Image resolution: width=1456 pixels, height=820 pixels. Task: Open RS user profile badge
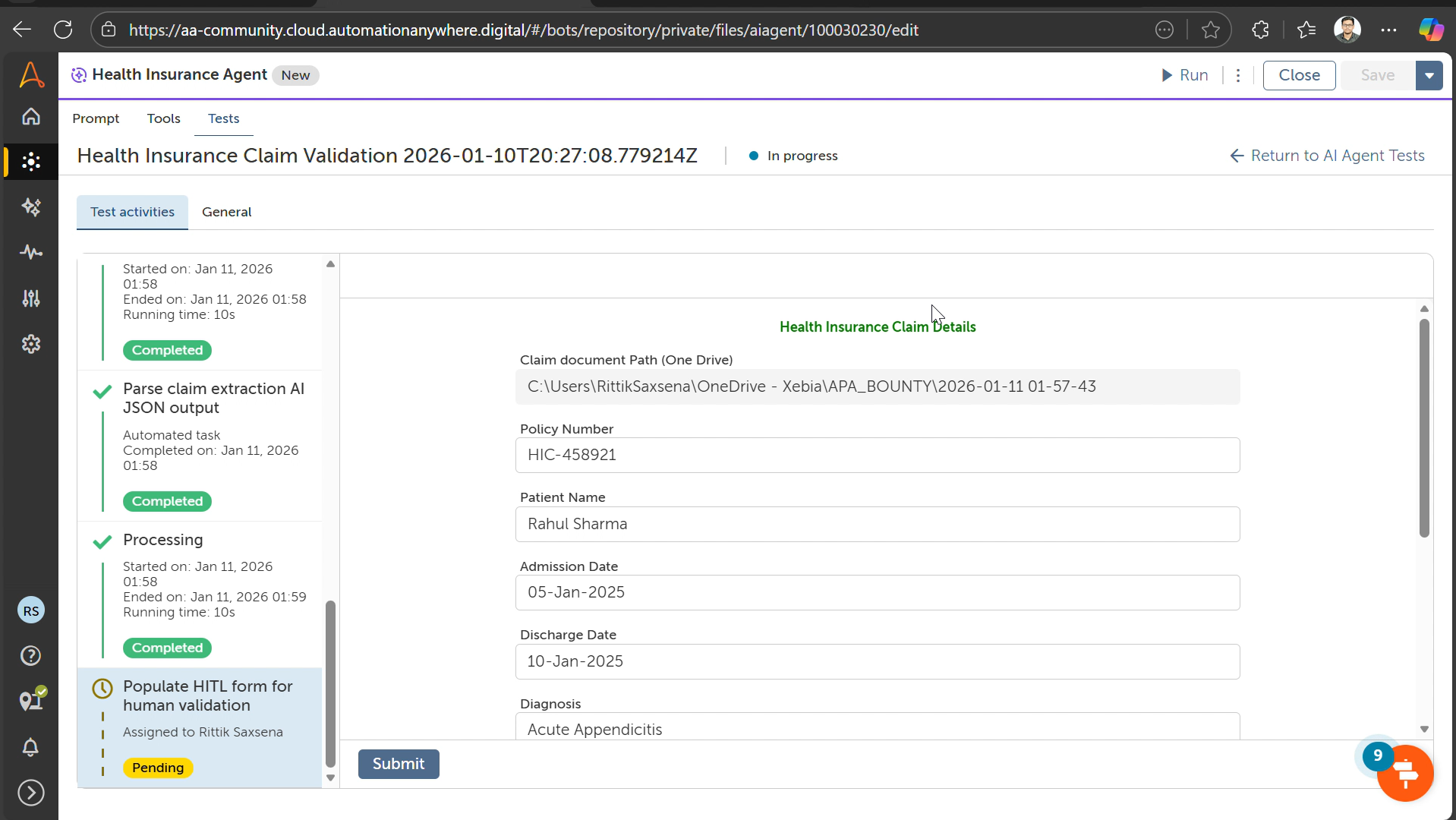(x=31, y=610)
